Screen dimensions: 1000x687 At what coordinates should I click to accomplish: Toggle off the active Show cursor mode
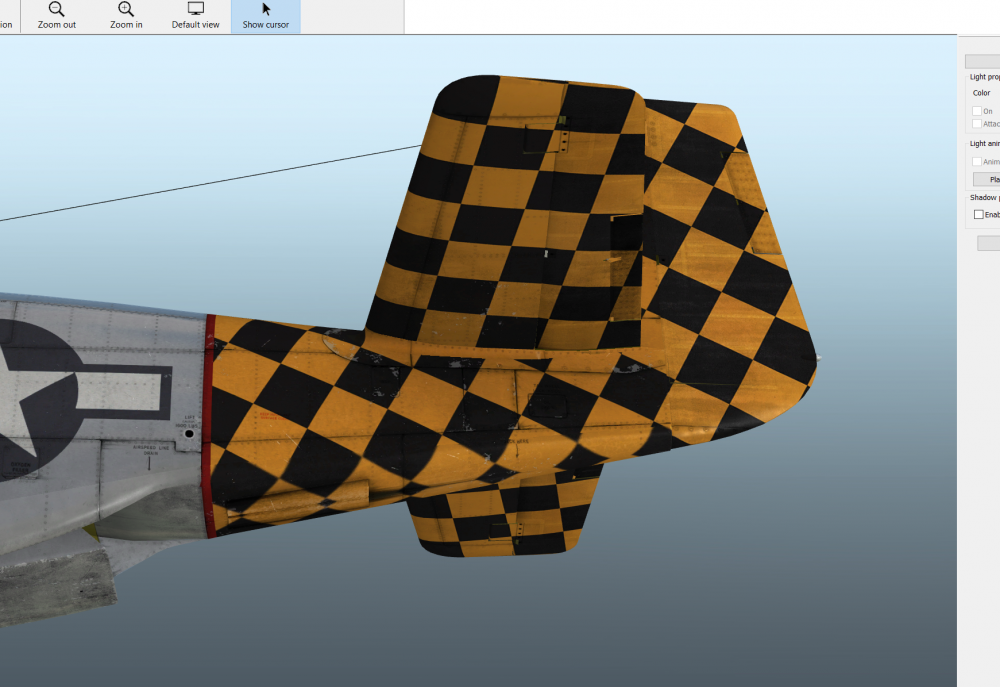[x=264, y=15]
